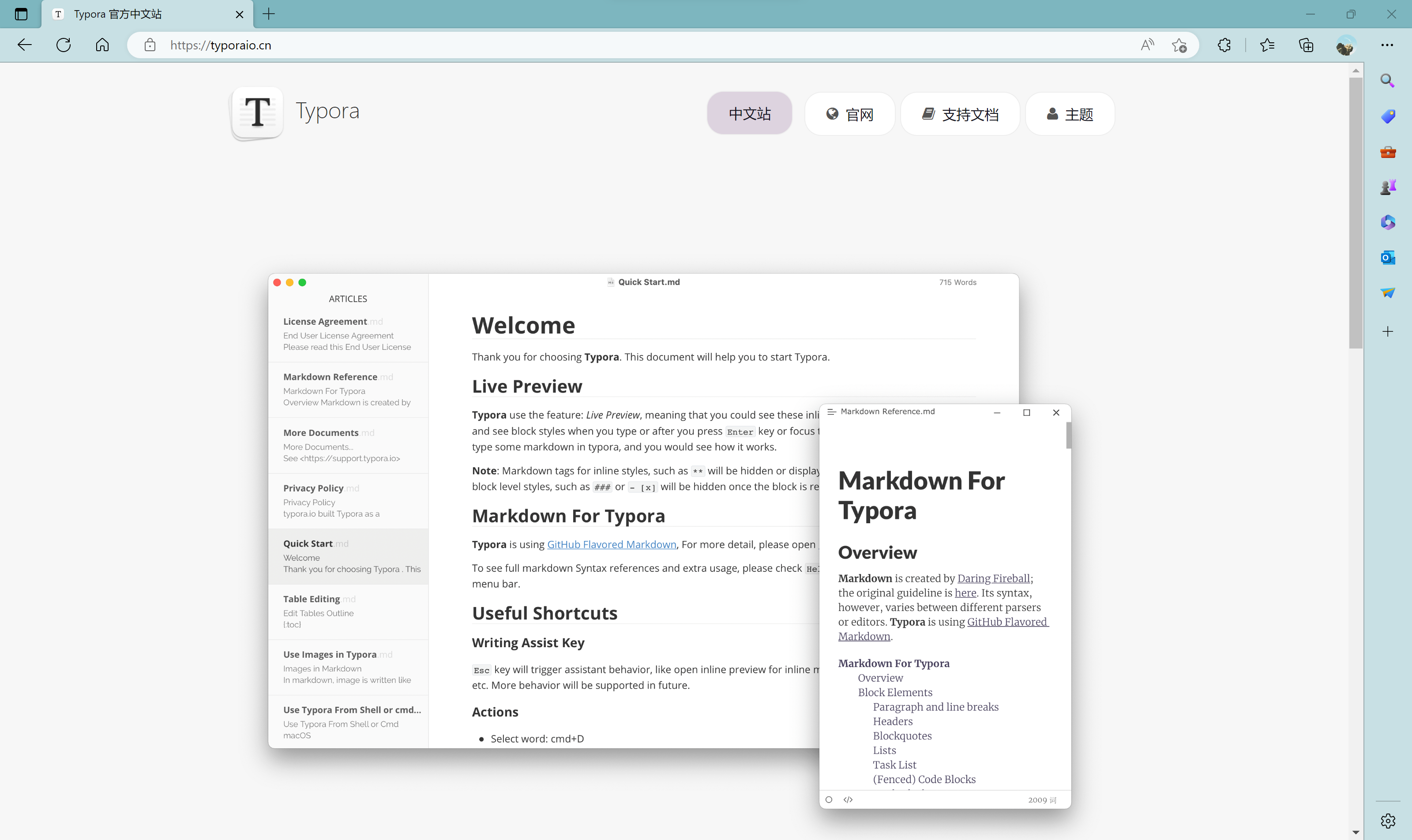Open the 支持文档 navigation item
Viewport: 1412px width, 840px height.
[x=960, y=114]
